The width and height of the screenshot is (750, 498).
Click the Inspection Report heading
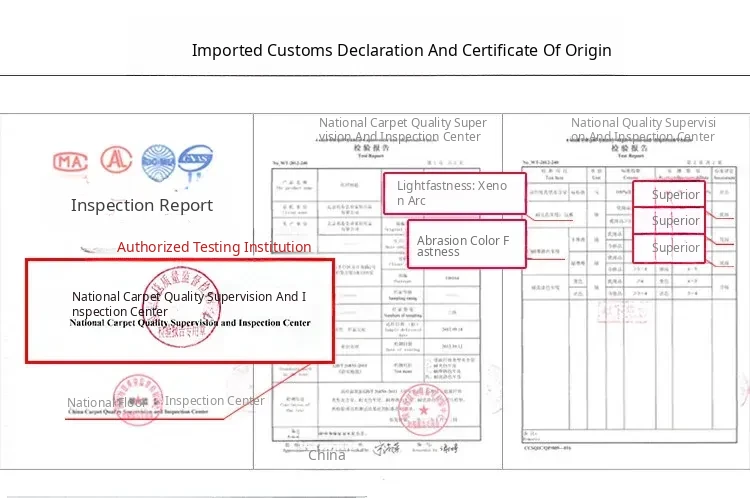[142, 205]
